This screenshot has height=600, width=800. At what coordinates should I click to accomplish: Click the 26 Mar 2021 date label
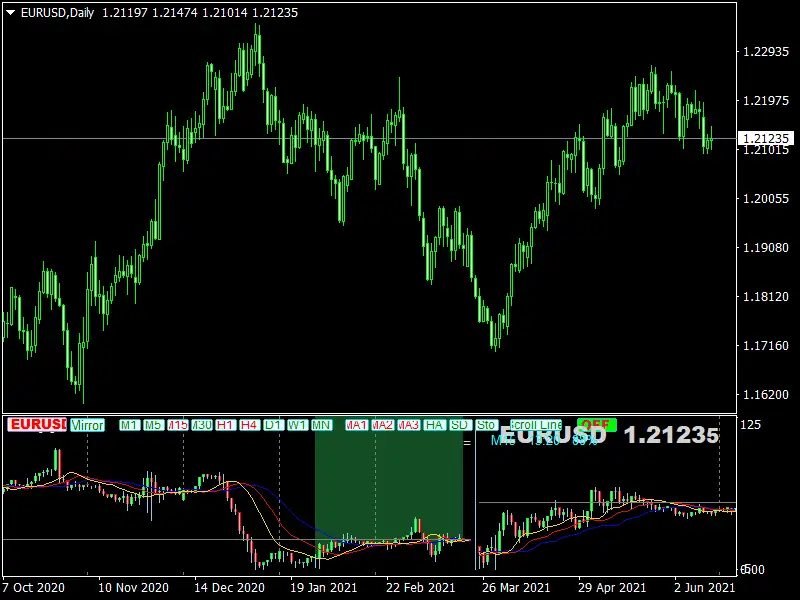516,588
